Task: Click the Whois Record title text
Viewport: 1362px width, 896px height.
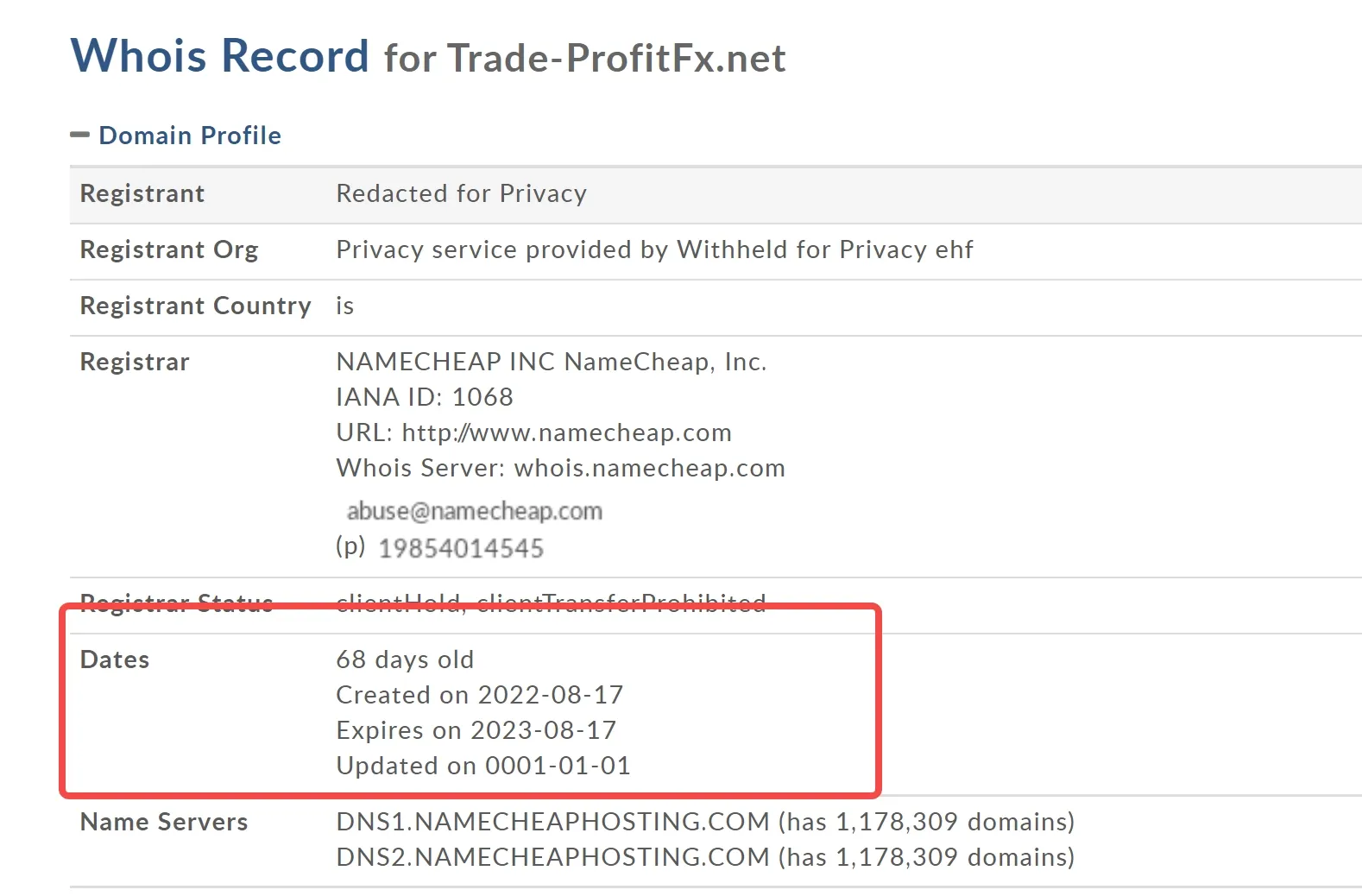Action: (x=220, y=56)
